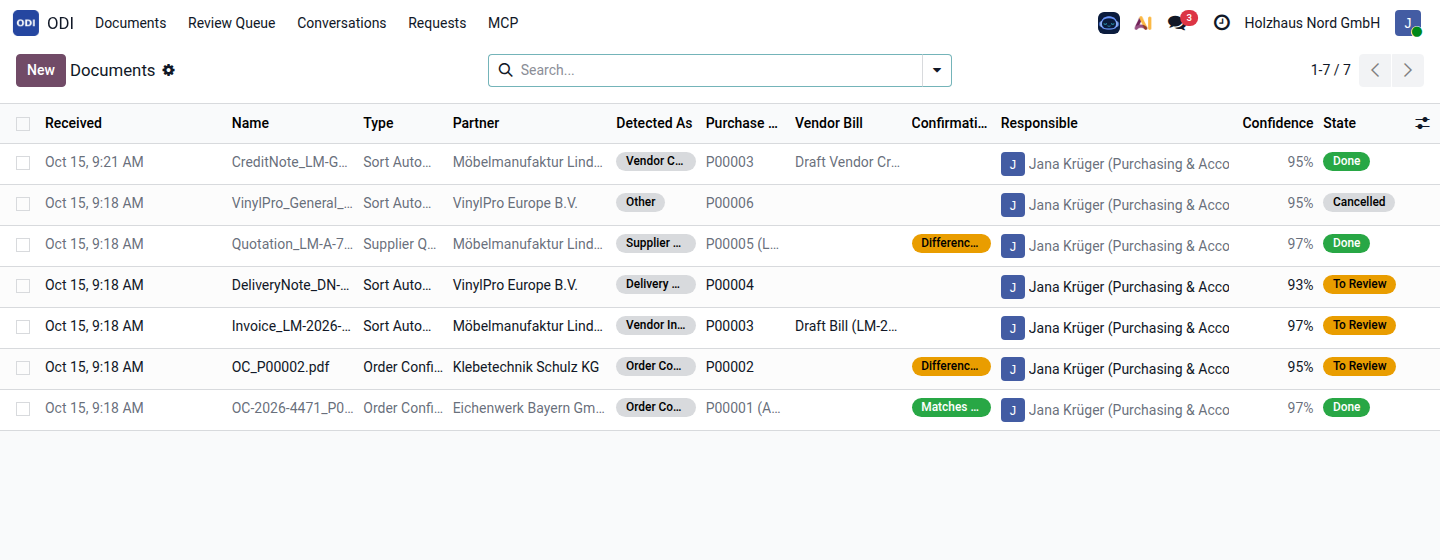Click 93% confidence value

coord(1300,285)
